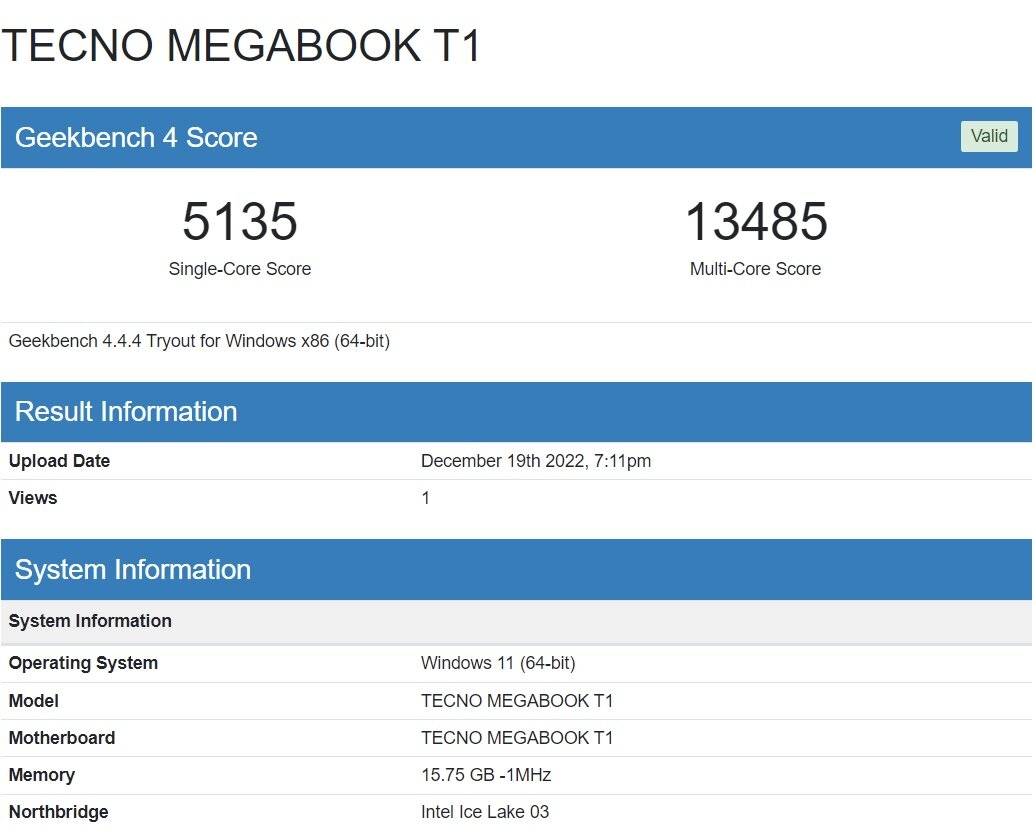The width and height of the screenshot is (1034, 827).
Task: Click the TECNO MEGABOOK T1 page title
Action: tap(241, 46)
